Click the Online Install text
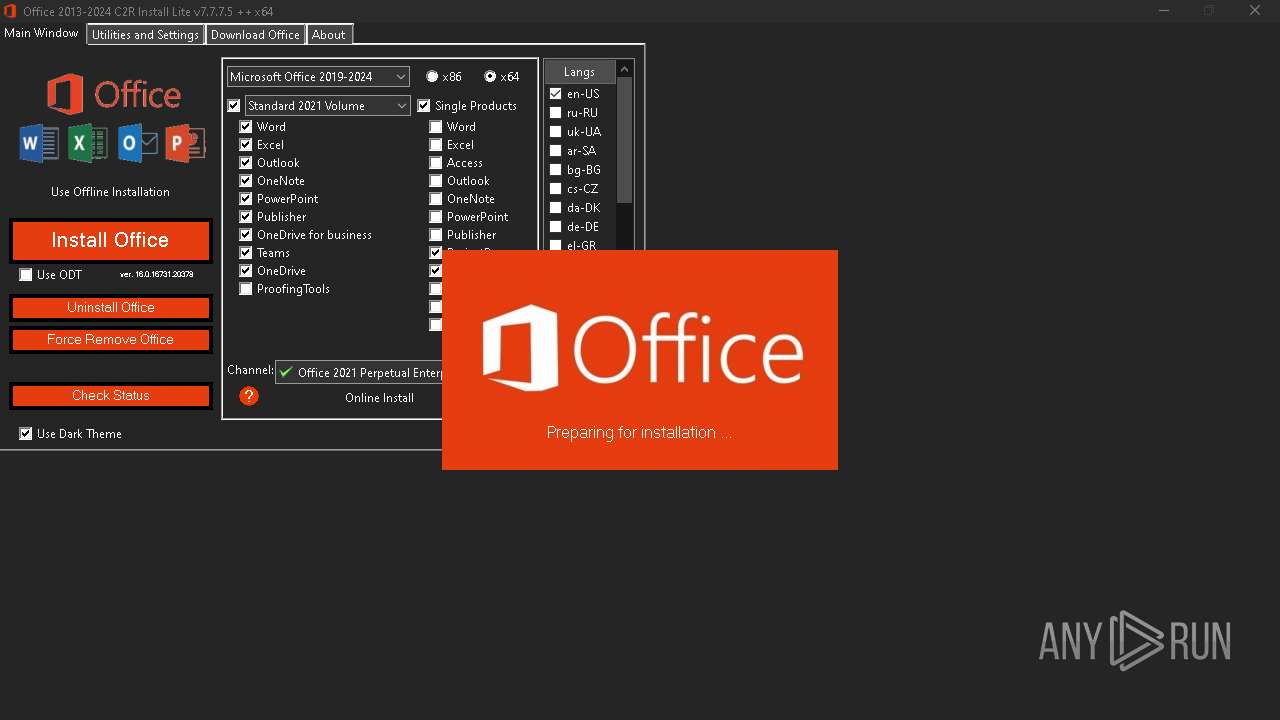 click(379, 398)
